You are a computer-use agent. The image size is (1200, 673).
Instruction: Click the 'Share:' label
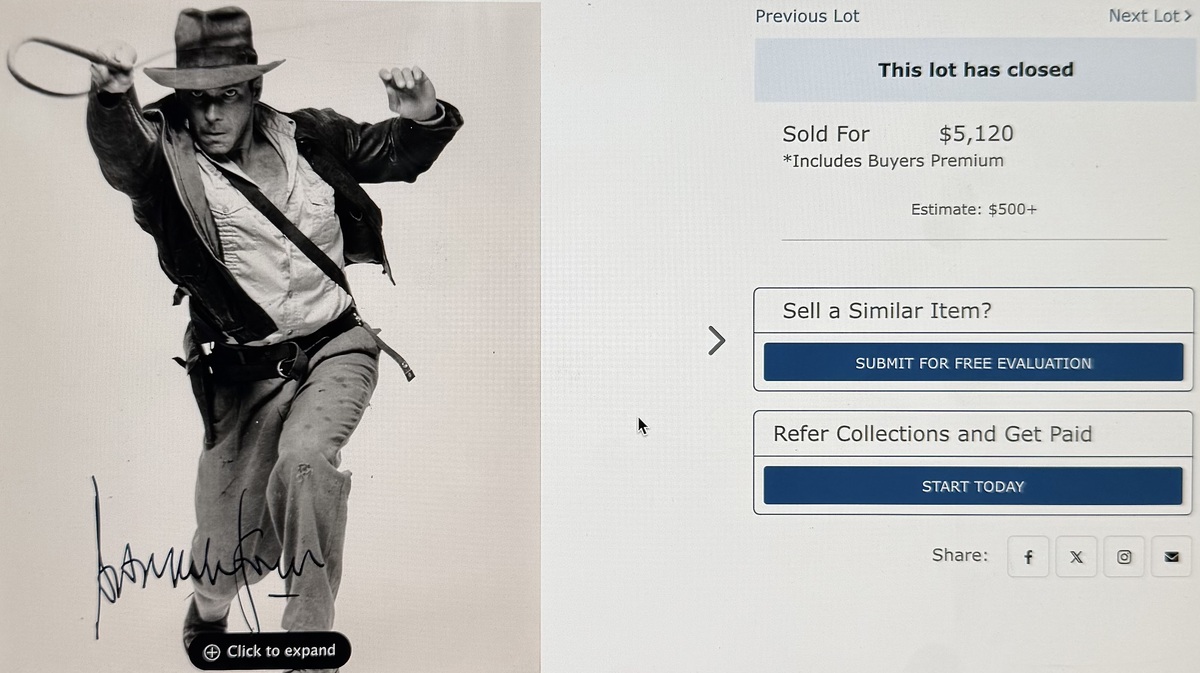(959, 555)
